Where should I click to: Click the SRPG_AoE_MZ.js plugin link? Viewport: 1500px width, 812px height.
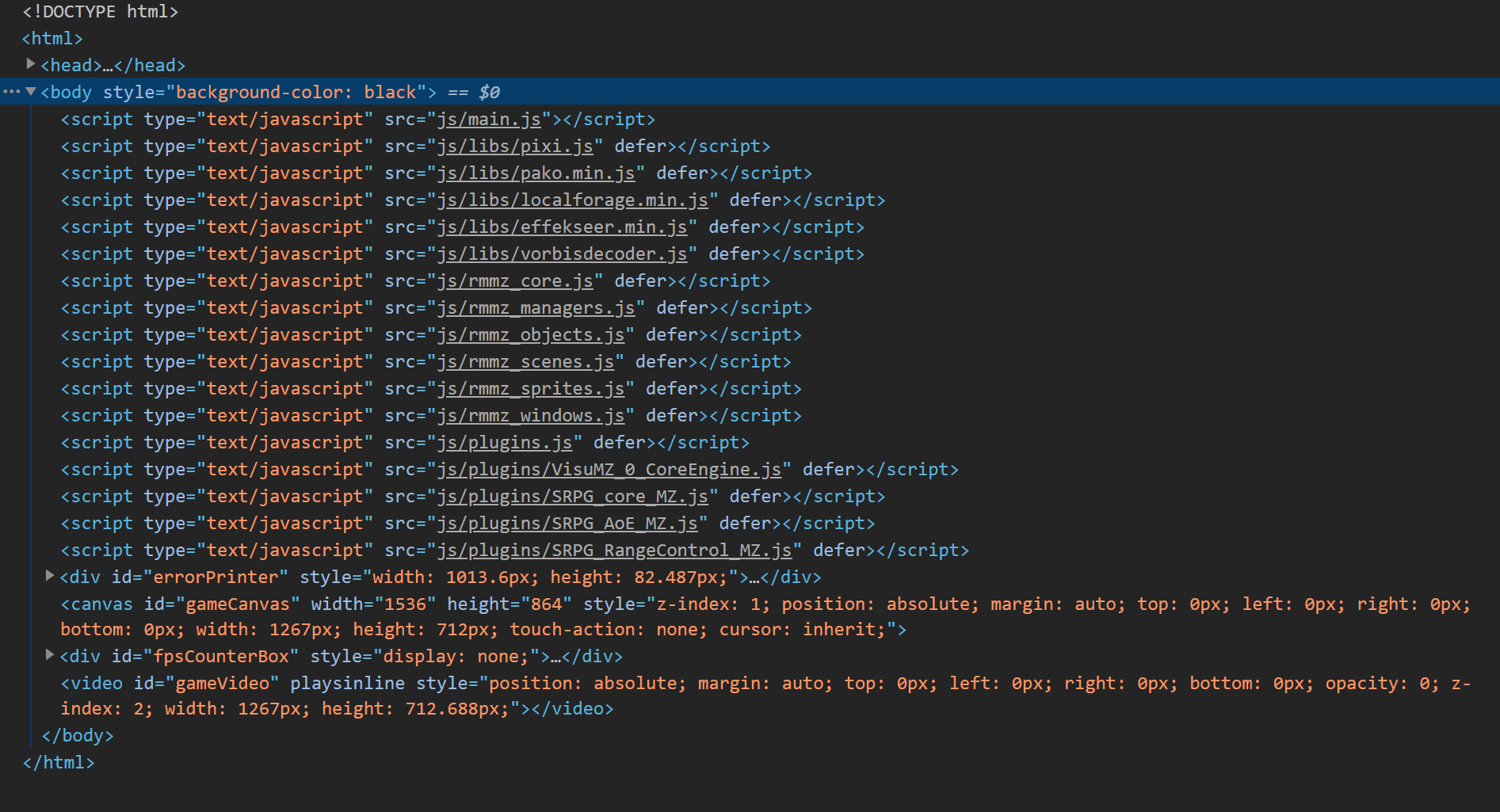567,524
